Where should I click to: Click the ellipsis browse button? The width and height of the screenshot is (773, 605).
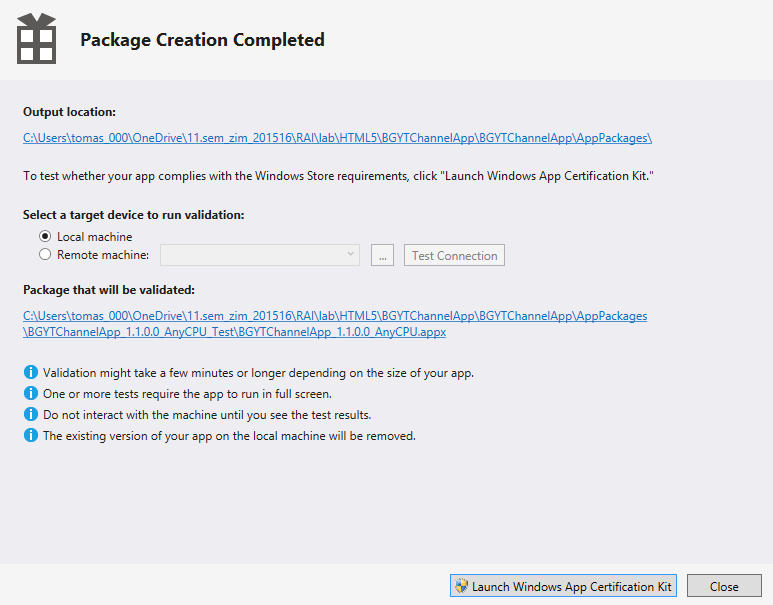click(x=382, y=255)
